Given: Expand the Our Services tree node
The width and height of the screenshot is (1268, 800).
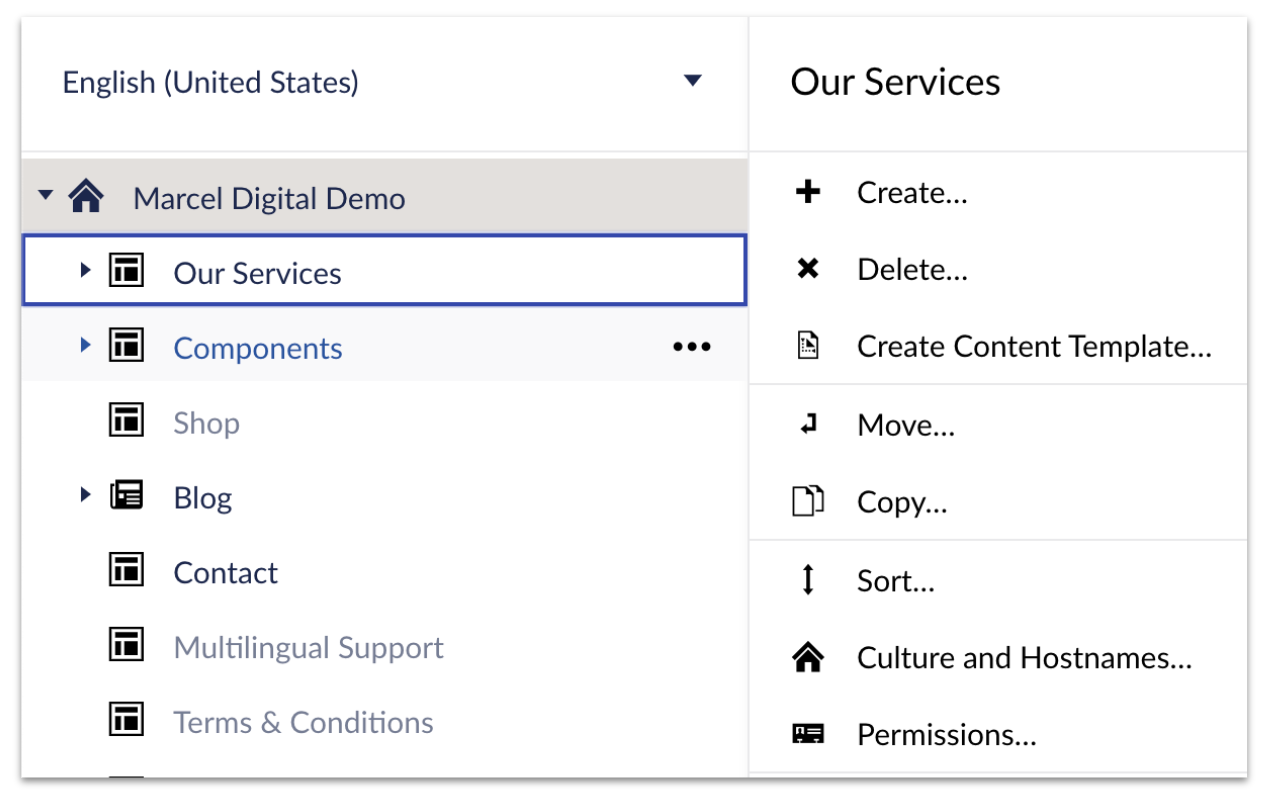Looking at the screenshot, I should coord(84,270).
